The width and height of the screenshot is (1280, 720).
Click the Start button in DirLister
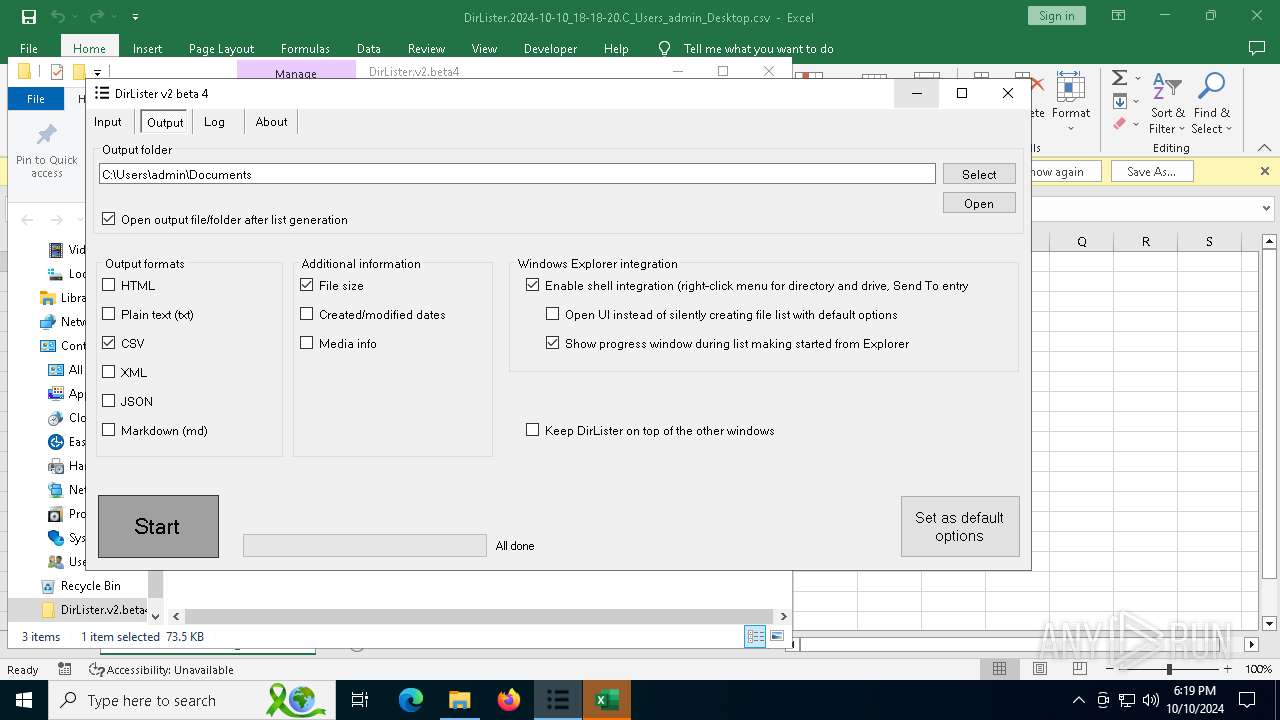coord(158,526)
